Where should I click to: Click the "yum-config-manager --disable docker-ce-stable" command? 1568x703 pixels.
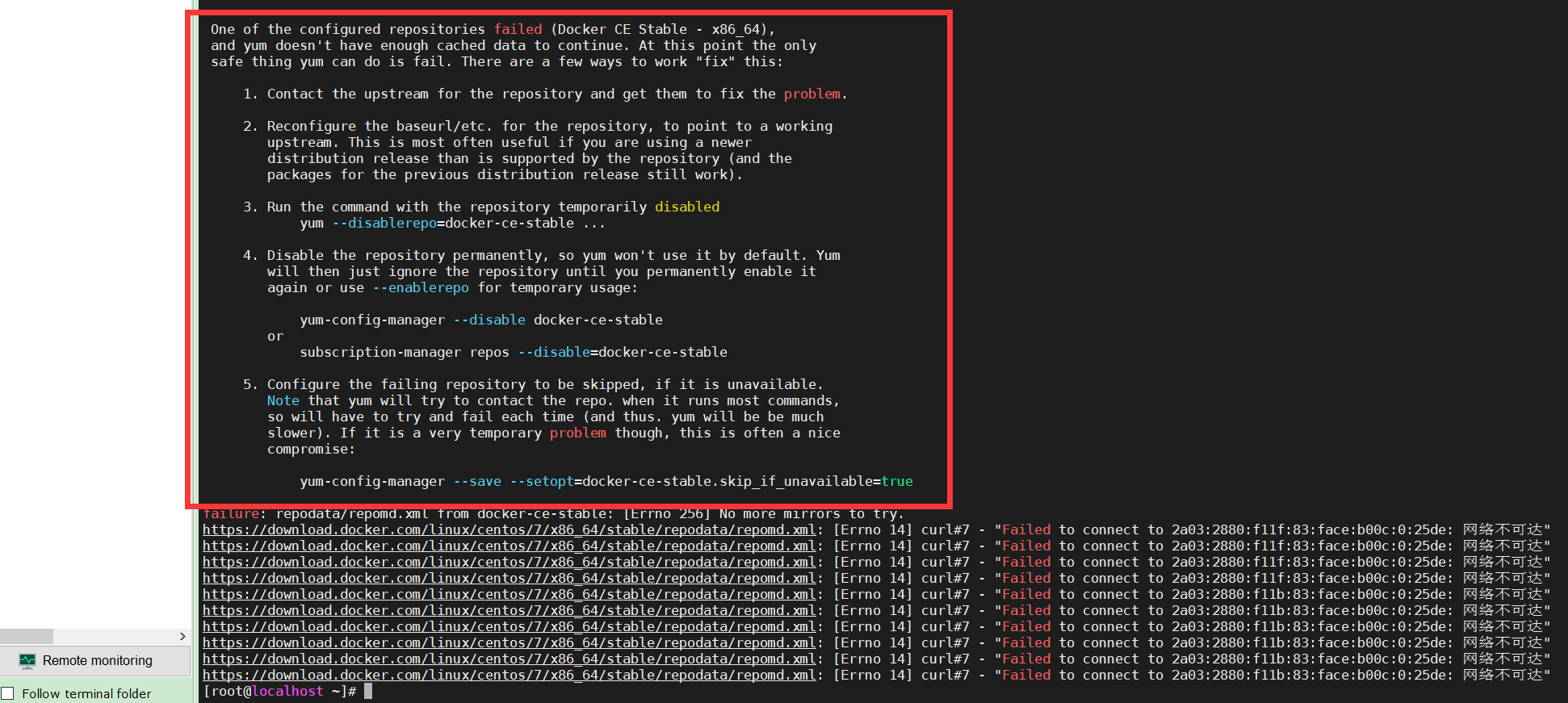coord(481,320)
